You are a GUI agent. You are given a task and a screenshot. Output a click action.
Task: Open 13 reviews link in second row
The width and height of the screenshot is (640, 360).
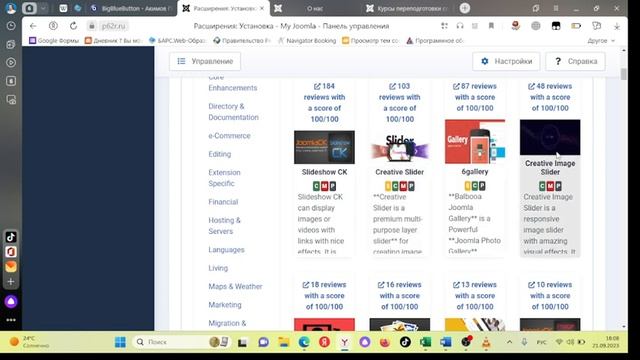pos(475,296)
